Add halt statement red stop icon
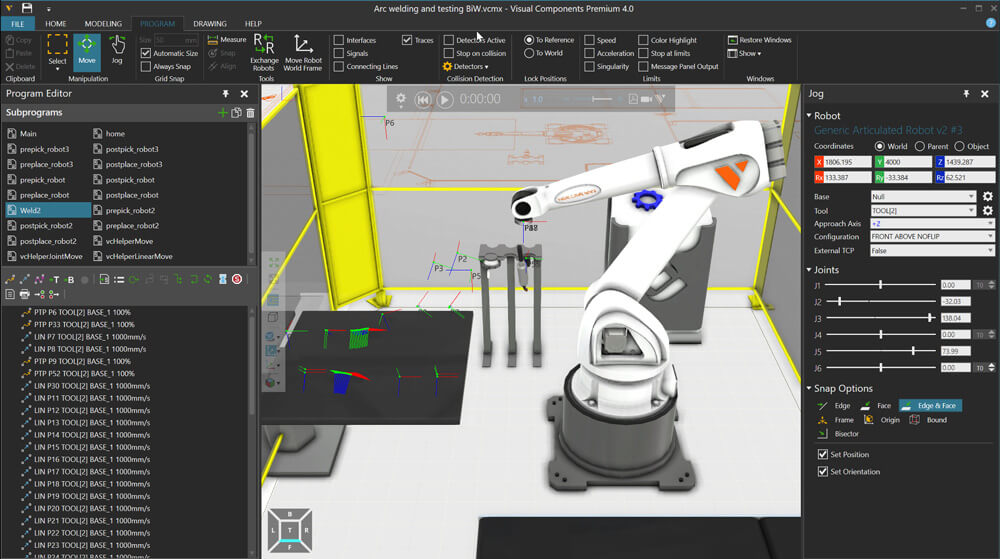This screenshot has width=1000, height=559. (237, 279)
